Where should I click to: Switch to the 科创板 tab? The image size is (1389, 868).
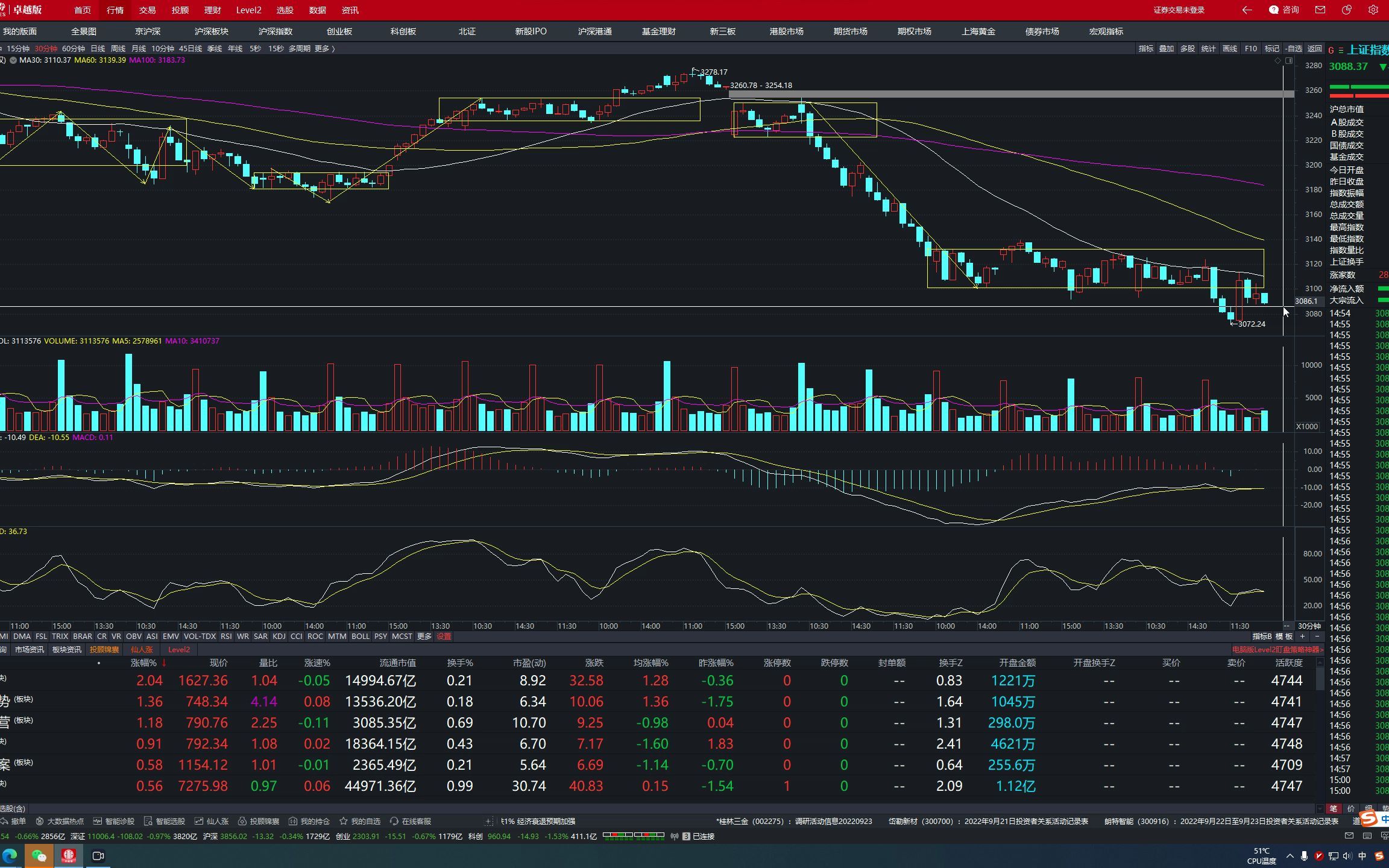pyautogui.click(x=403, y=31)
